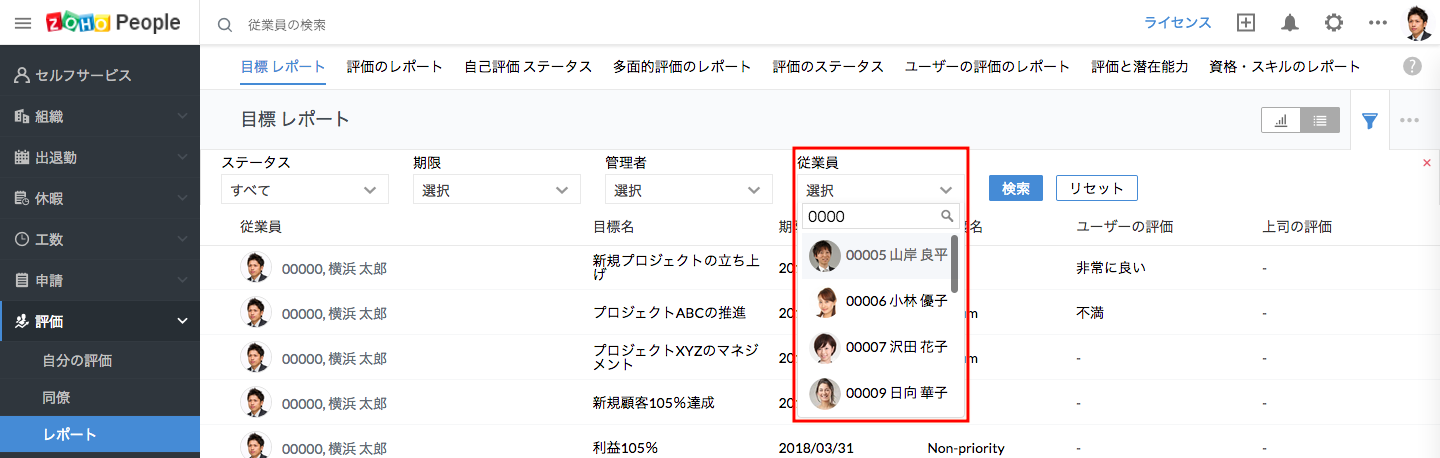This screenshot has height=458, width=1440.
Task: Open the top bar more options ellipsis
Action: [x=1378, y=23]
